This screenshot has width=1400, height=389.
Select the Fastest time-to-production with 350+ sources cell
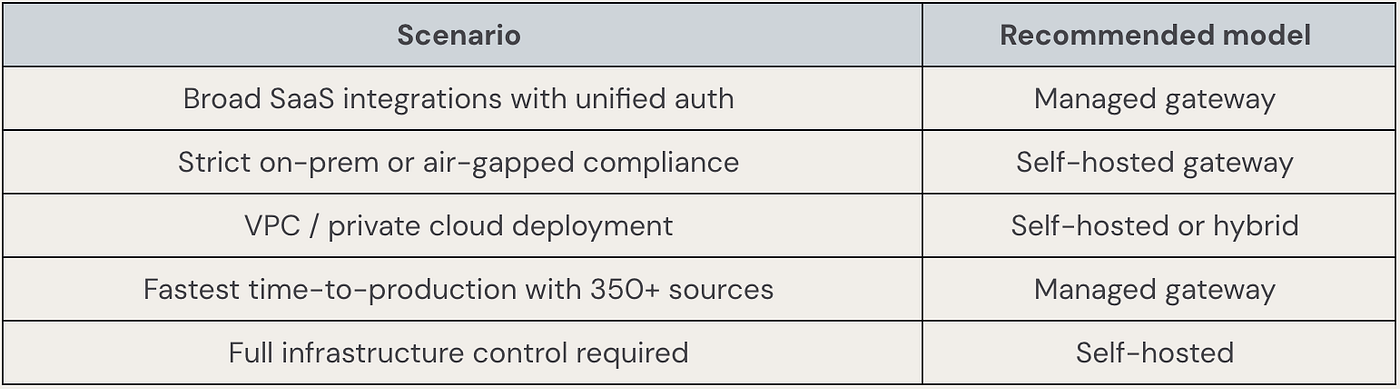pyautogui.click(x=459, y=289)
